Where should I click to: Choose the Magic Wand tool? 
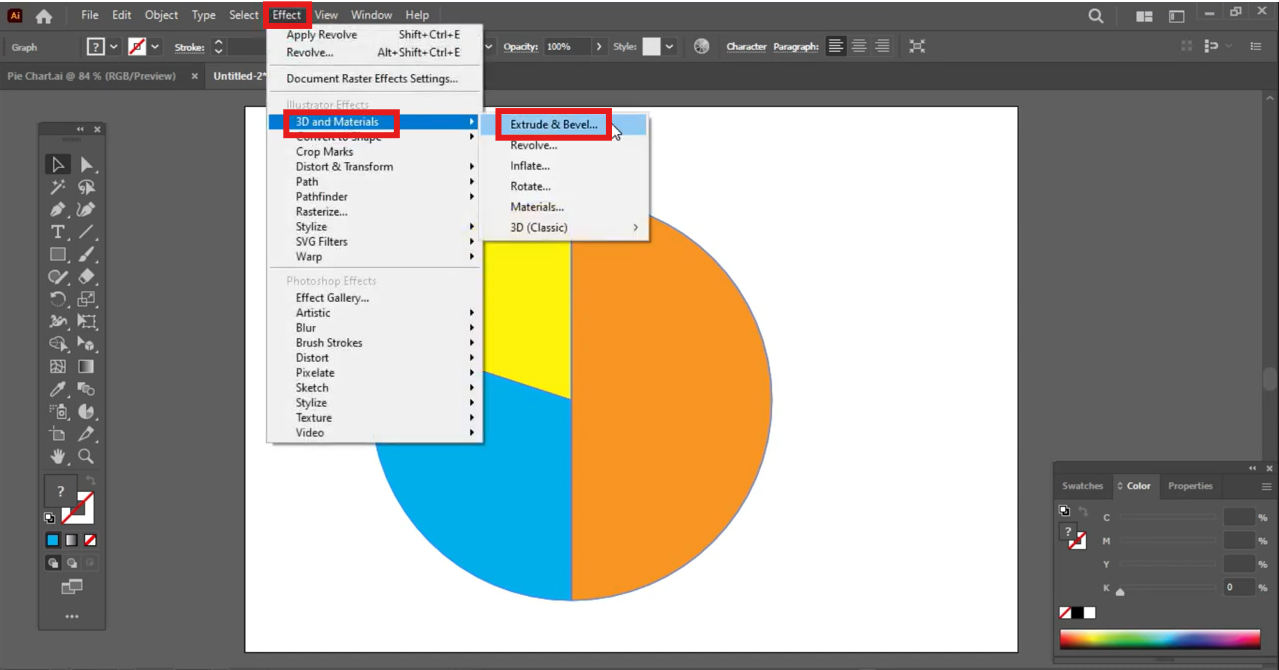(58, 187)
